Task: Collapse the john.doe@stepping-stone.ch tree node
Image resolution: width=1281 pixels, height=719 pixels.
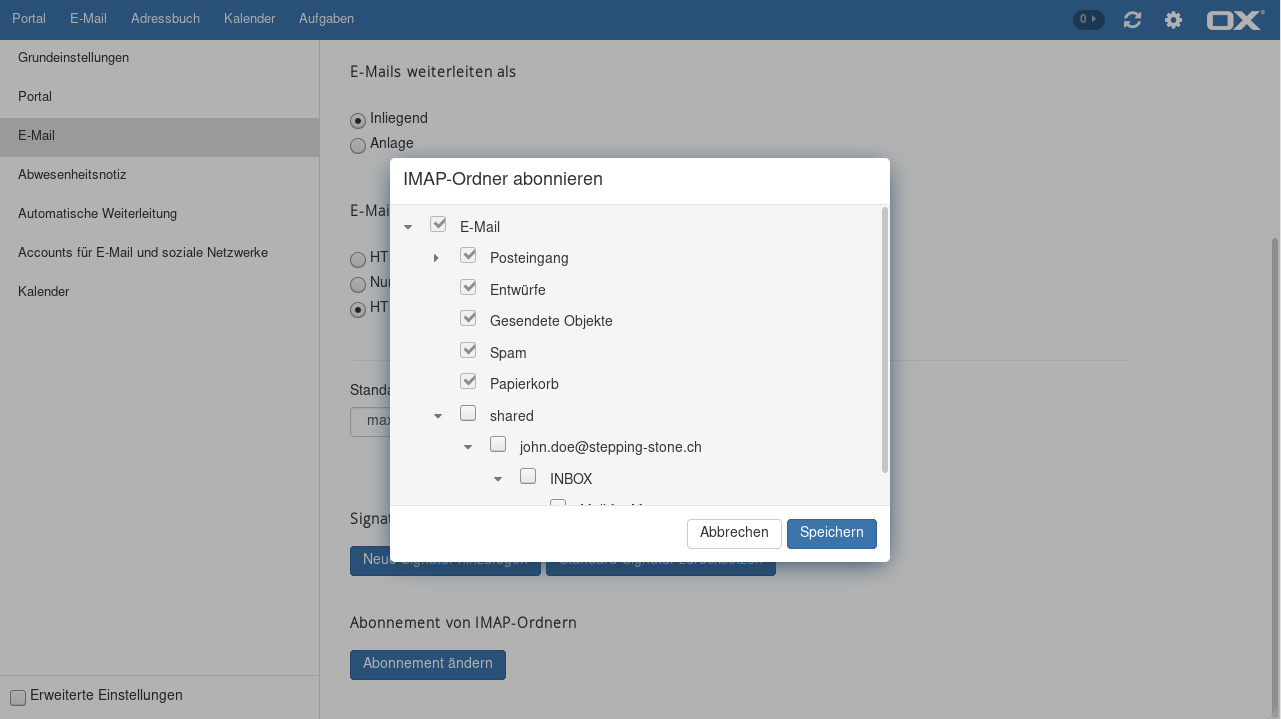Action: click(468, 448)
